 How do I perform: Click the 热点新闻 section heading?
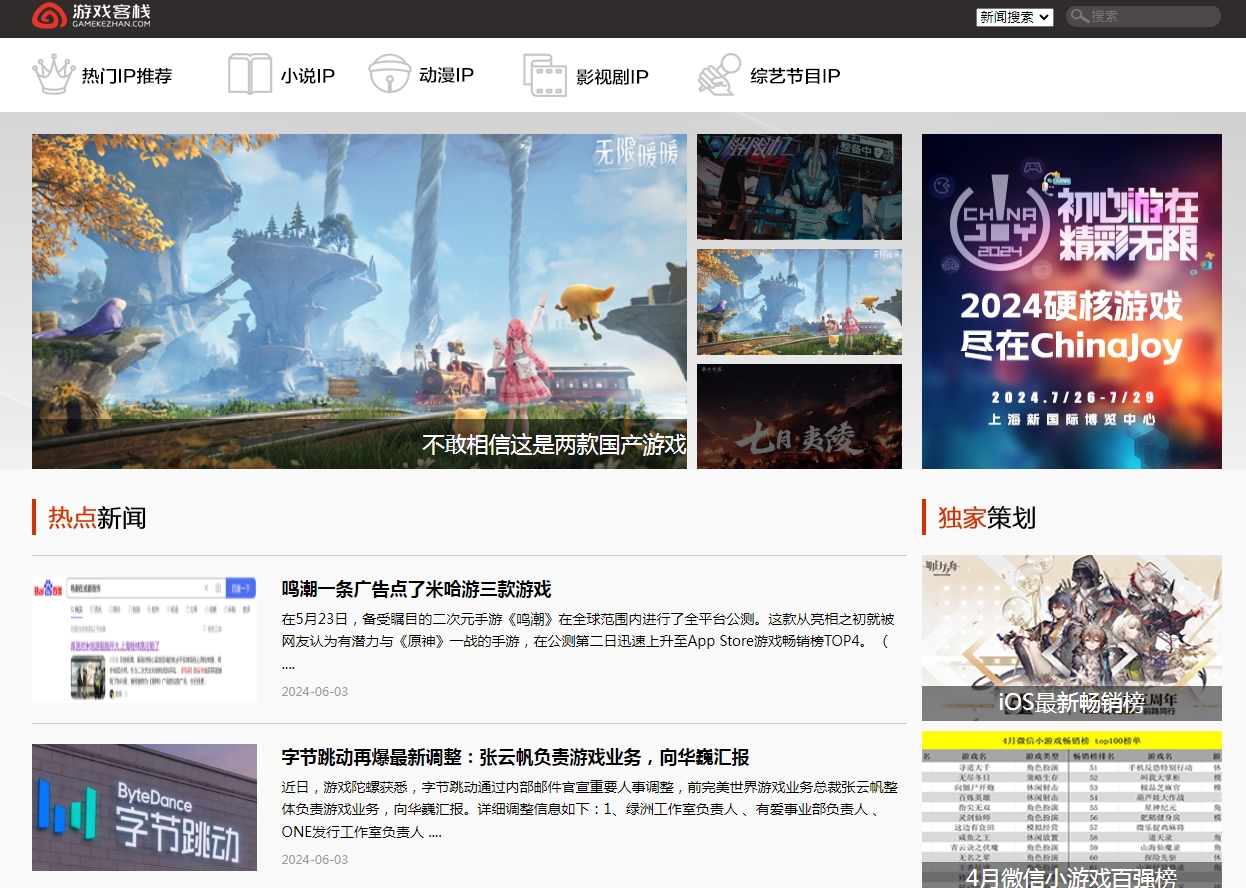[97, 518]
